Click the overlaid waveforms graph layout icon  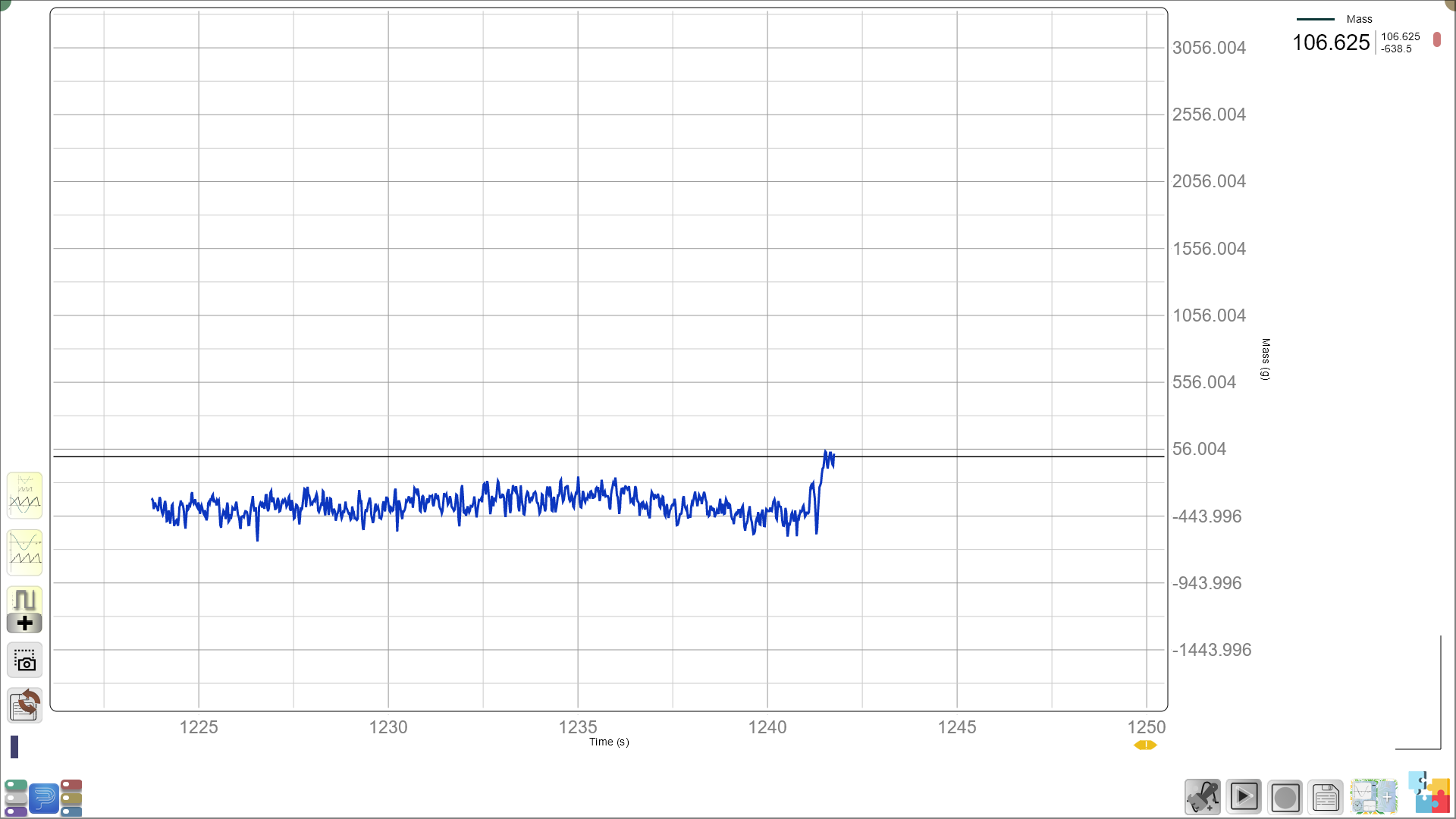(24, 495)
